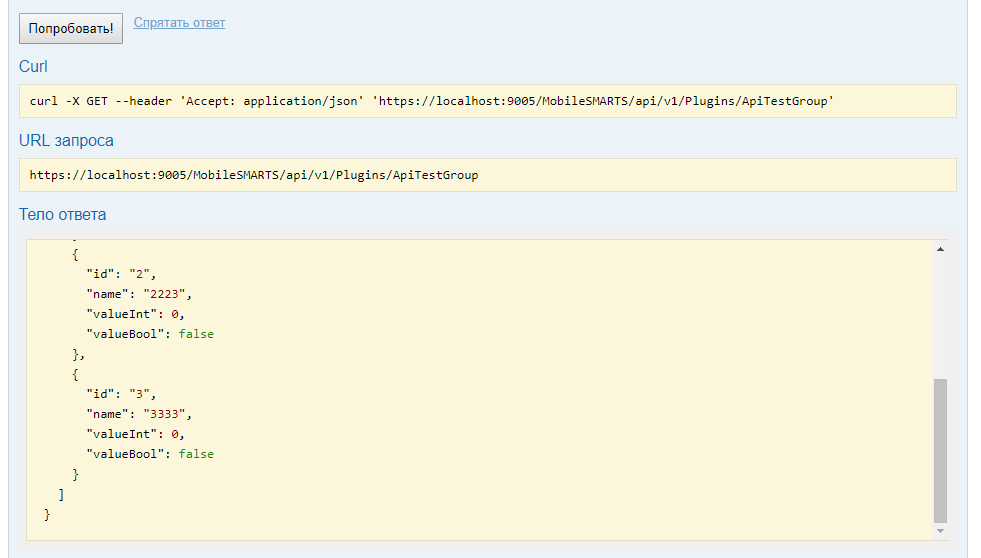Click the first valueBool false value
This screenshot has width=981, height=558.
point(196,334)
